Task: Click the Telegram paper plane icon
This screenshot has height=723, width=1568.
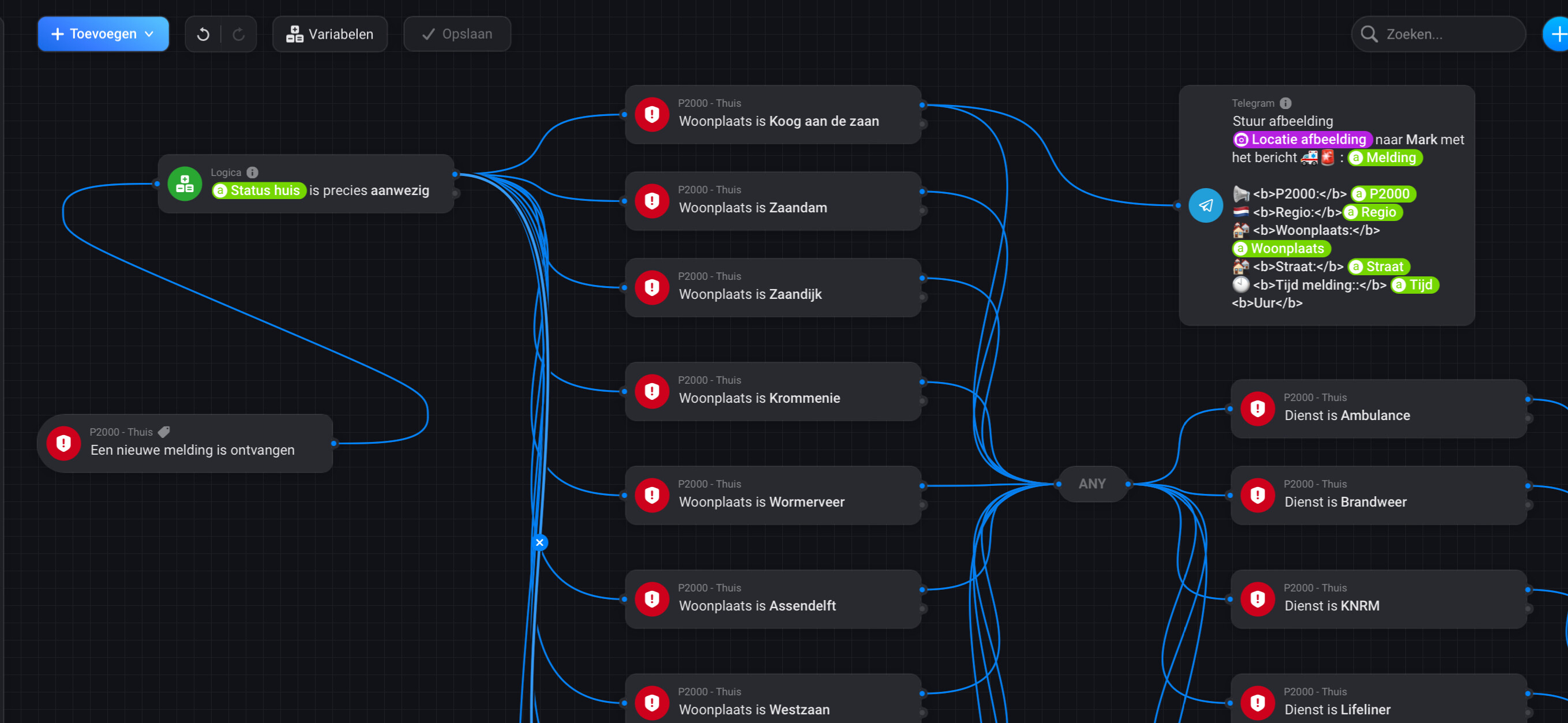Action: tap(1205, 205)
